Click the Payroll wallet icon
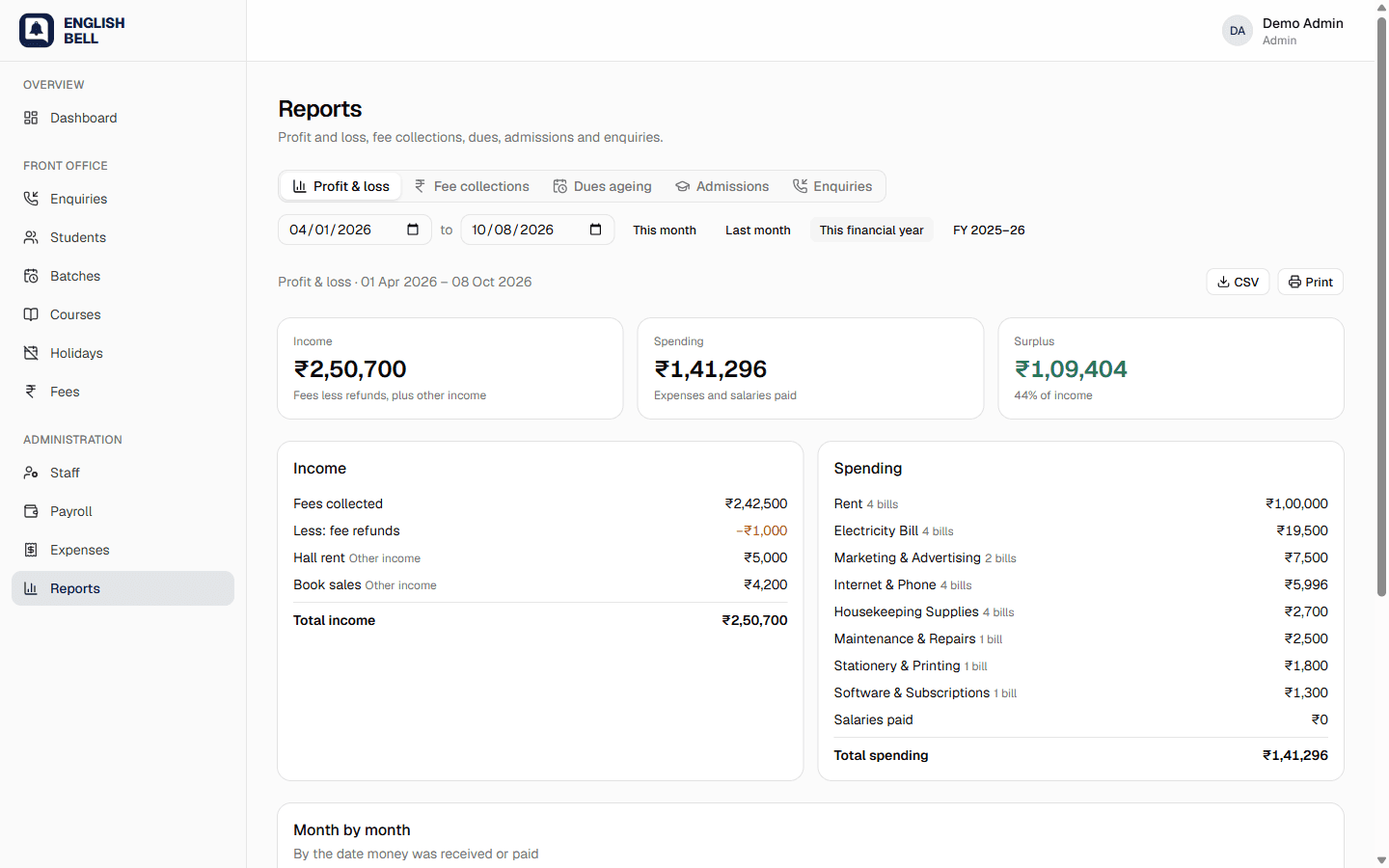Image resolution: width=1389 pixels, height=868 pixels. point(31,511)
